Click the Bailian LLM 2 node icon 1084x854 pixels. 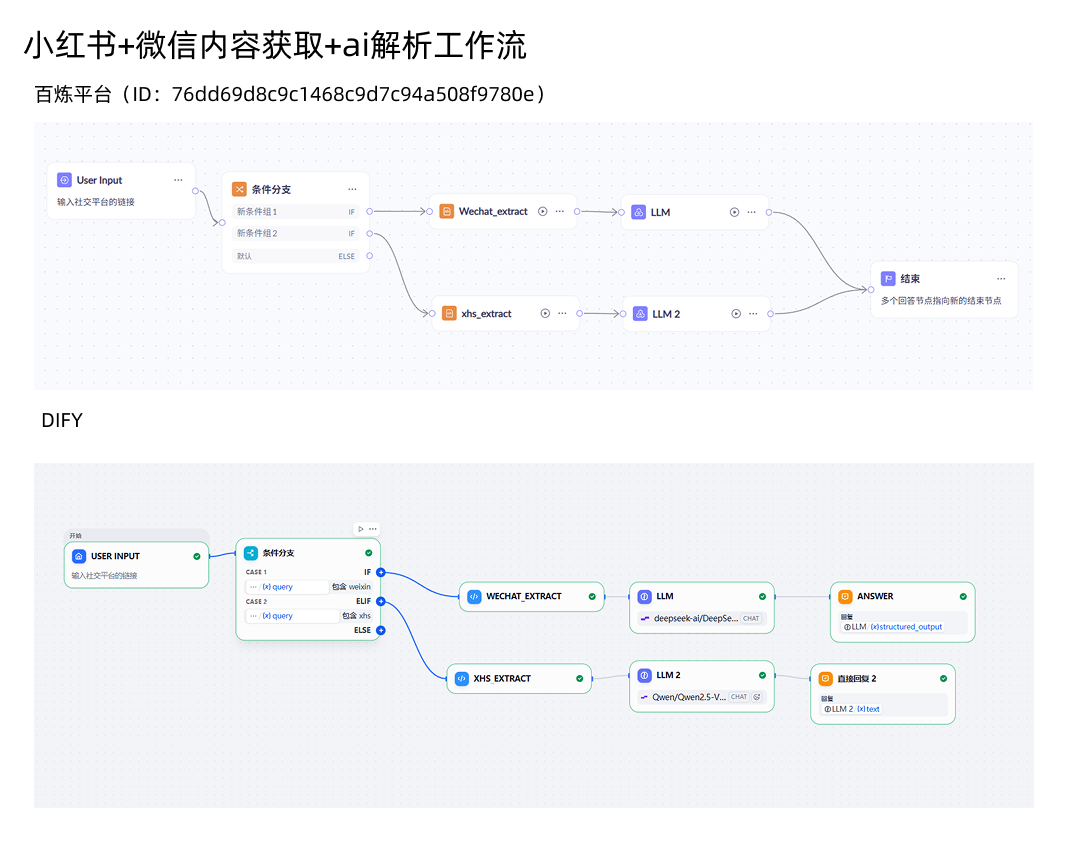coord(641,313)
